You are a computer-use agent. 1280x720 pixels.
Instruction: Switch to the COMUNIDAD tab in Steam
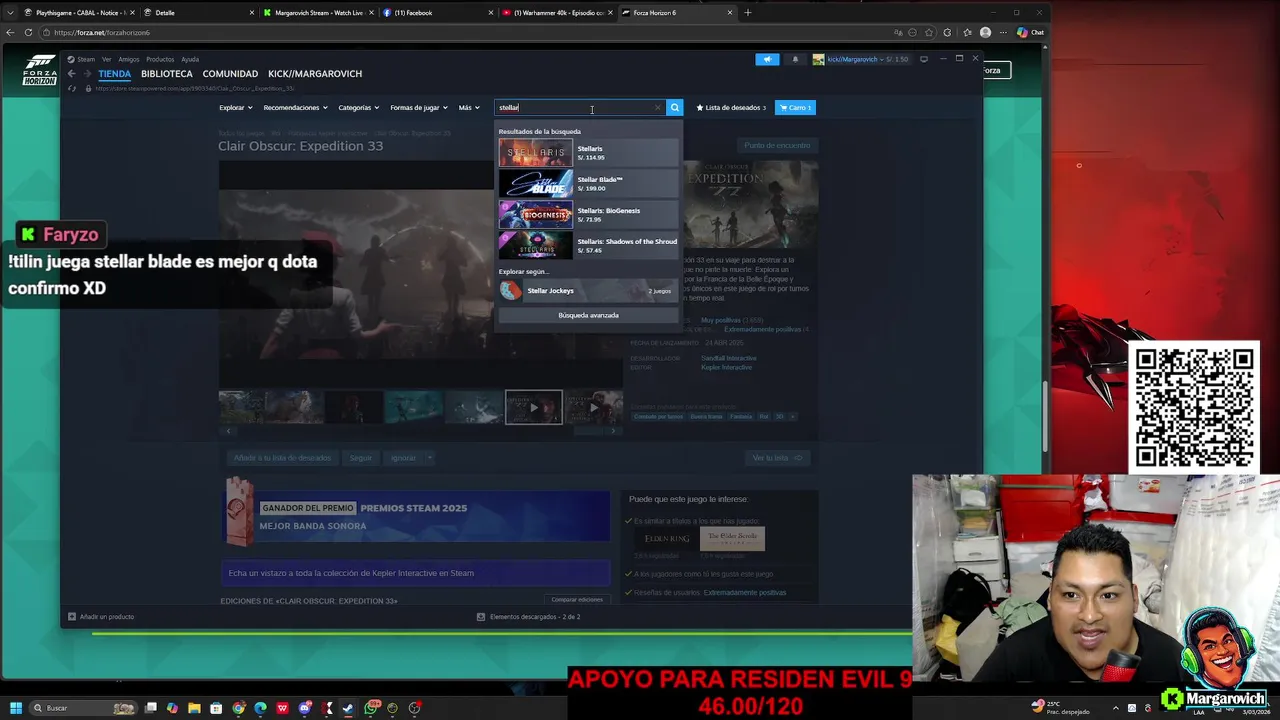click(230, 74)
